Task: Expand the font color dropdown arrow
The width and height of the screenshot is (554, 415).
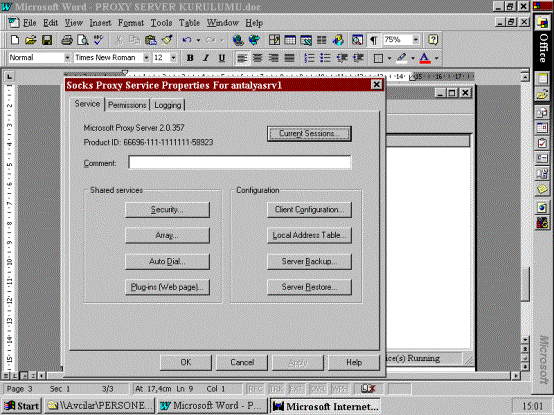Action: tap(437, 58)
